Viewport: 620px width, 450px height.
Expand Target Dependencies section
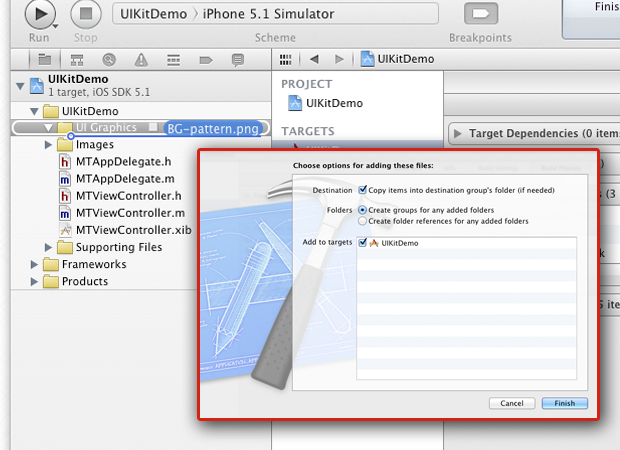457,134
